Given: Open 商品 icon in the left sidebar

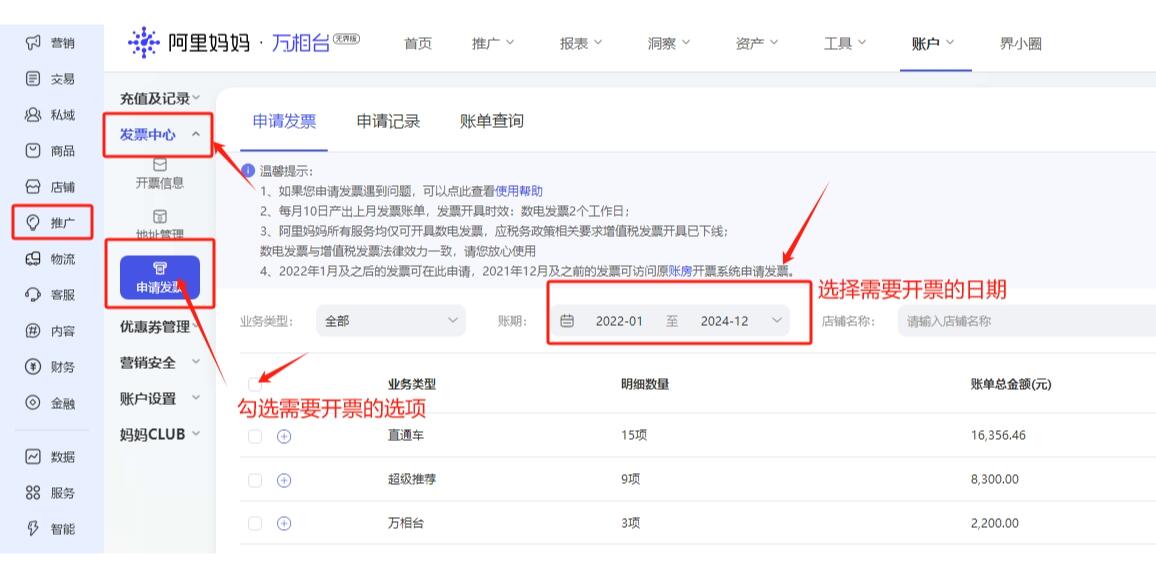Looking at the screenshot, I should (32, 151).
